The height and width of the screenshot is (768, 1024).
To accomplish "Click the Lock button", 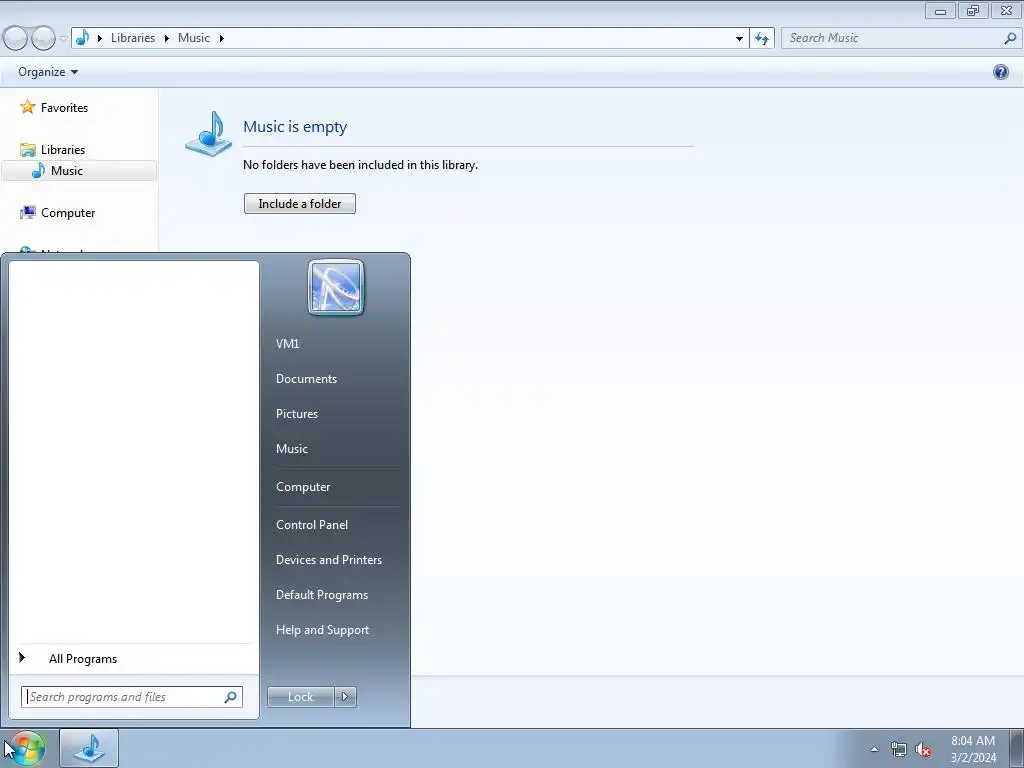I will click(300, 697).
